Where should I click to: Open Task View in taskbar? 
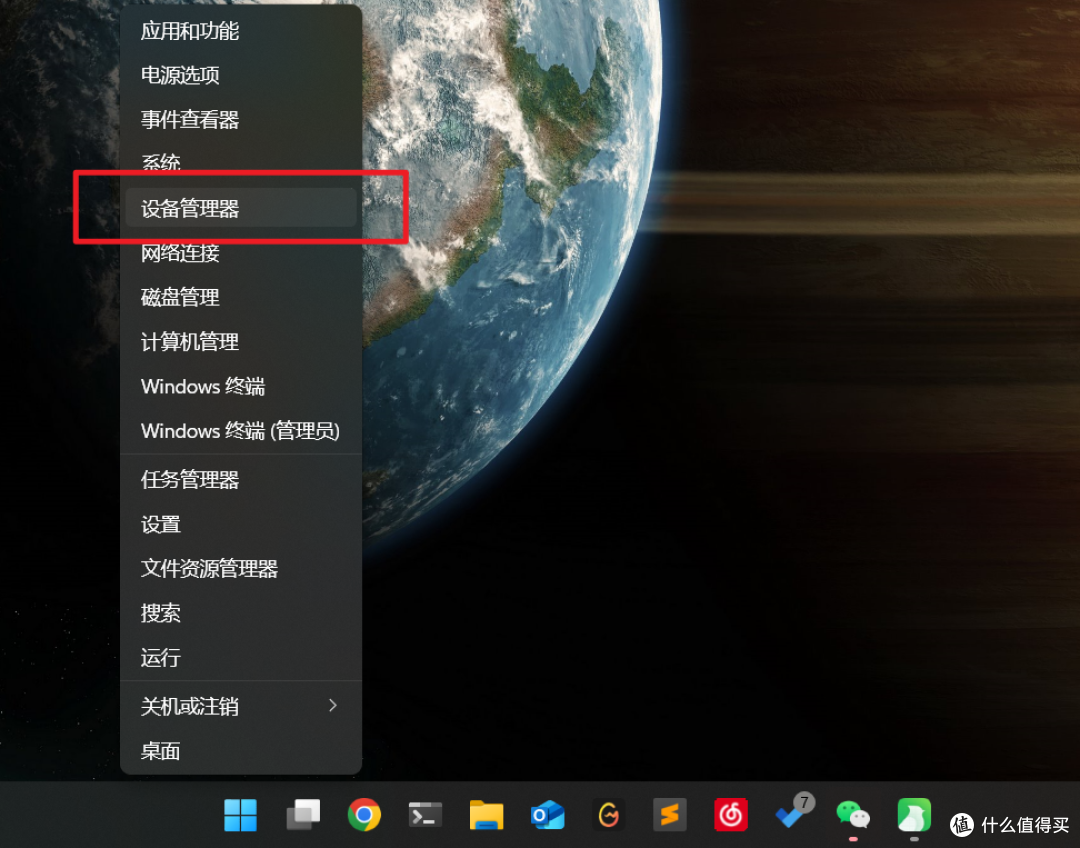302,815
